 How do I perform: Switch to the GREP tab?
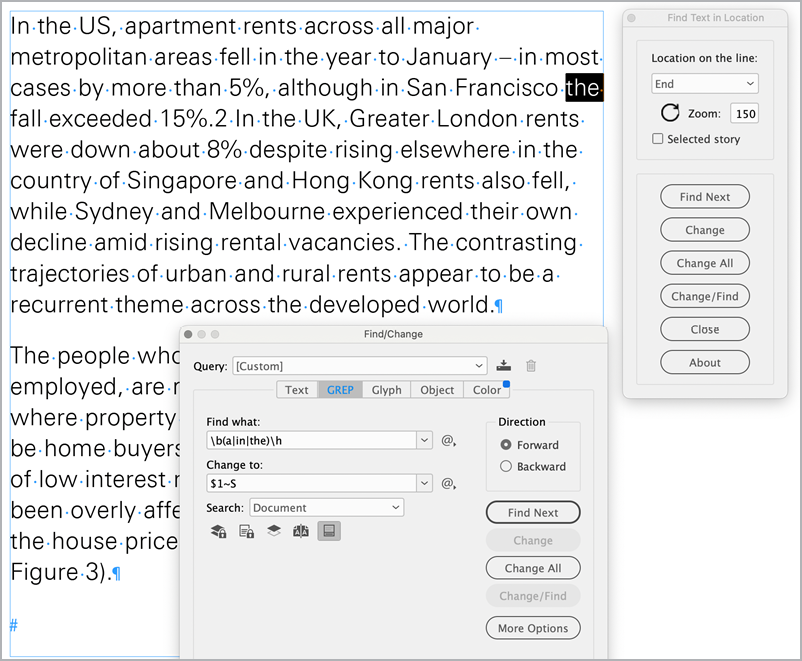pos(340,390)
